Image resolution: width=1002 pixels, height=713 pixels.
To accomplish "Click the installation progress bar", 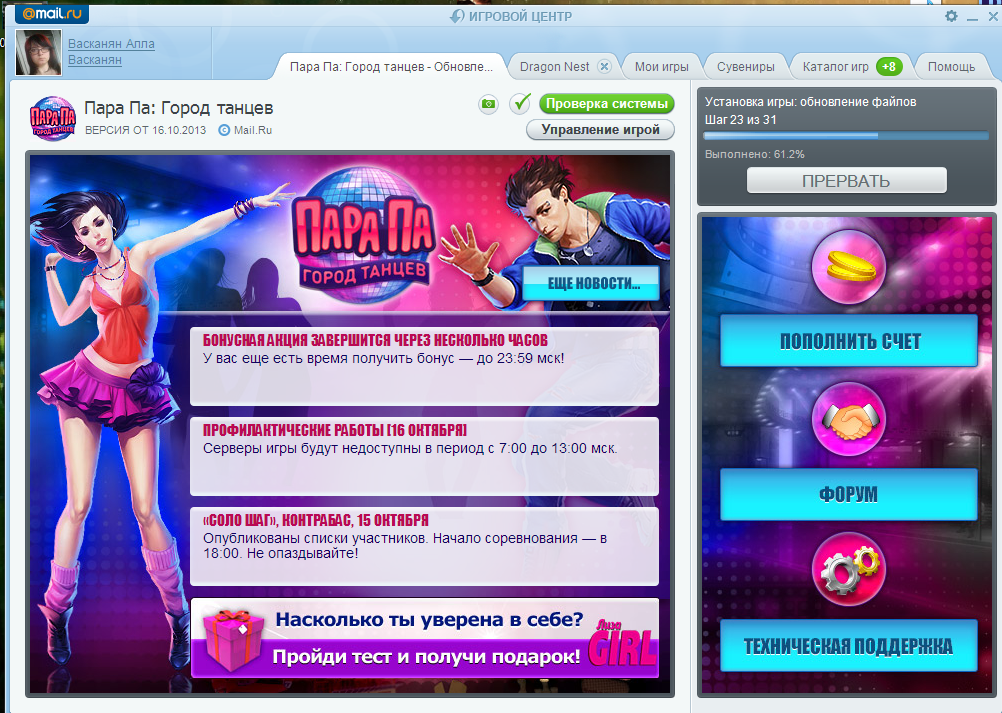I will pos(846,135).
